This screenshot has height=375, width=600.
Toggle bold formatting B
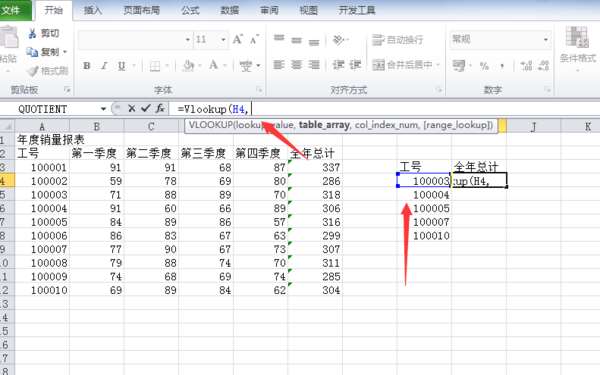(87, 66)
